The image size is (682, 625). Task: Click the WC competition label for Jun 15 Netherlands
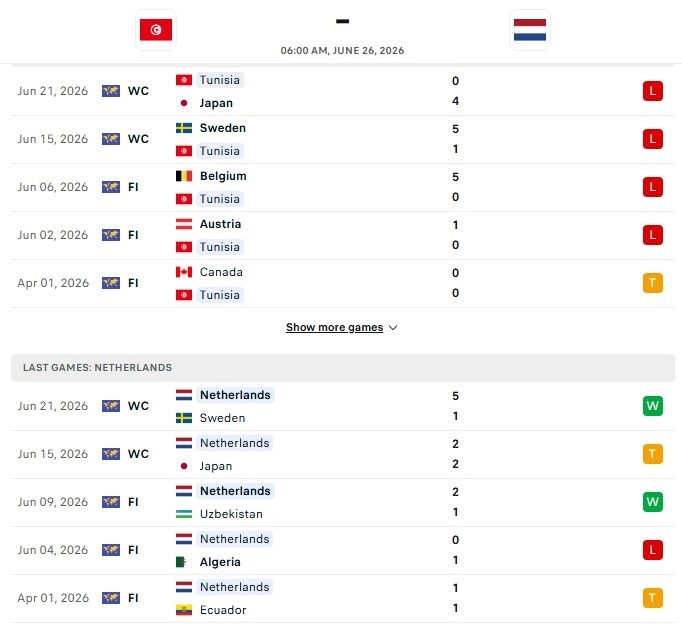(138, 454)
